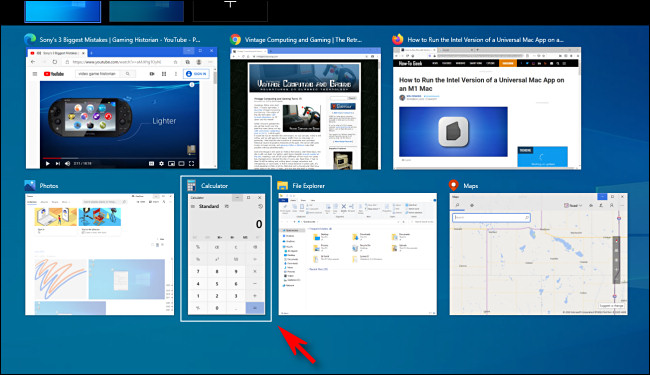Click back arrow in Edge window

33,62
